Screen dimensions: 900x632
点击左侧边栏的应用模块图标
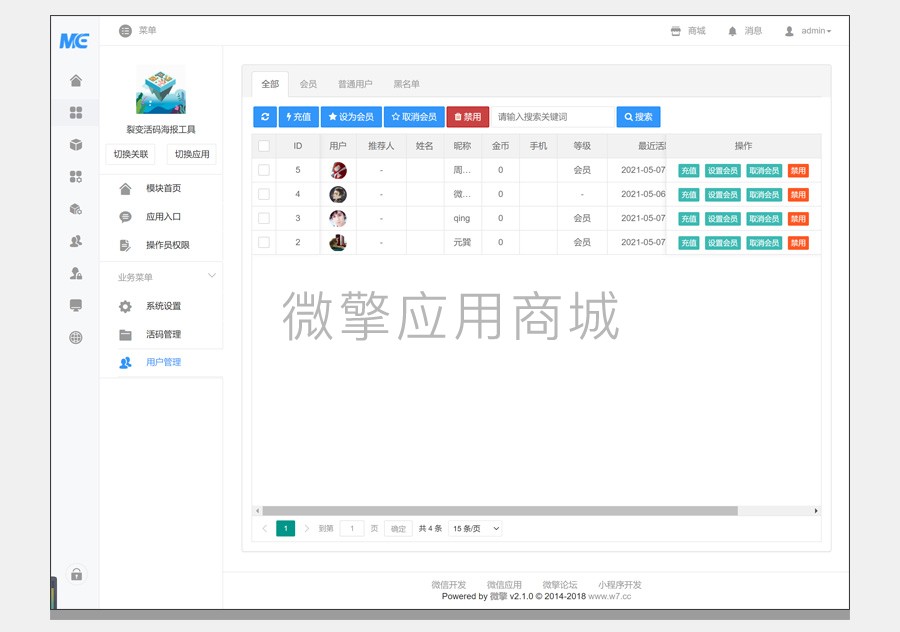coord(75,110)
